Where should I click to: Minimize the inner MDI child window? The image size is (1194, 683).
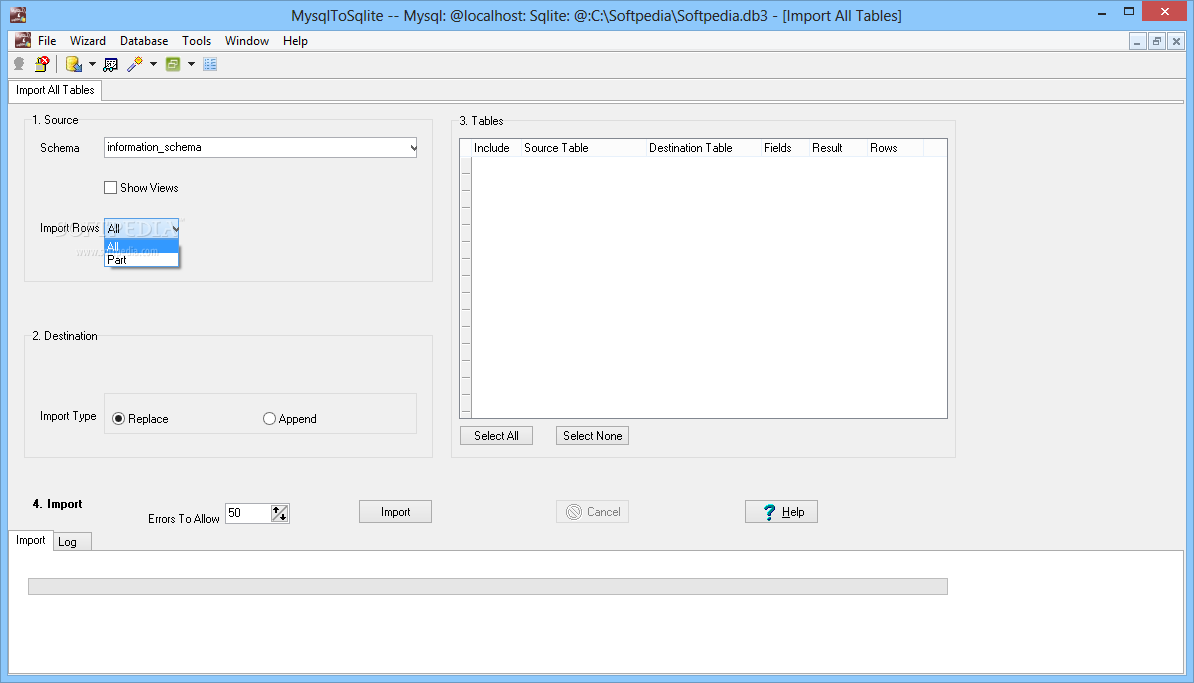[x=1137, y=42]
